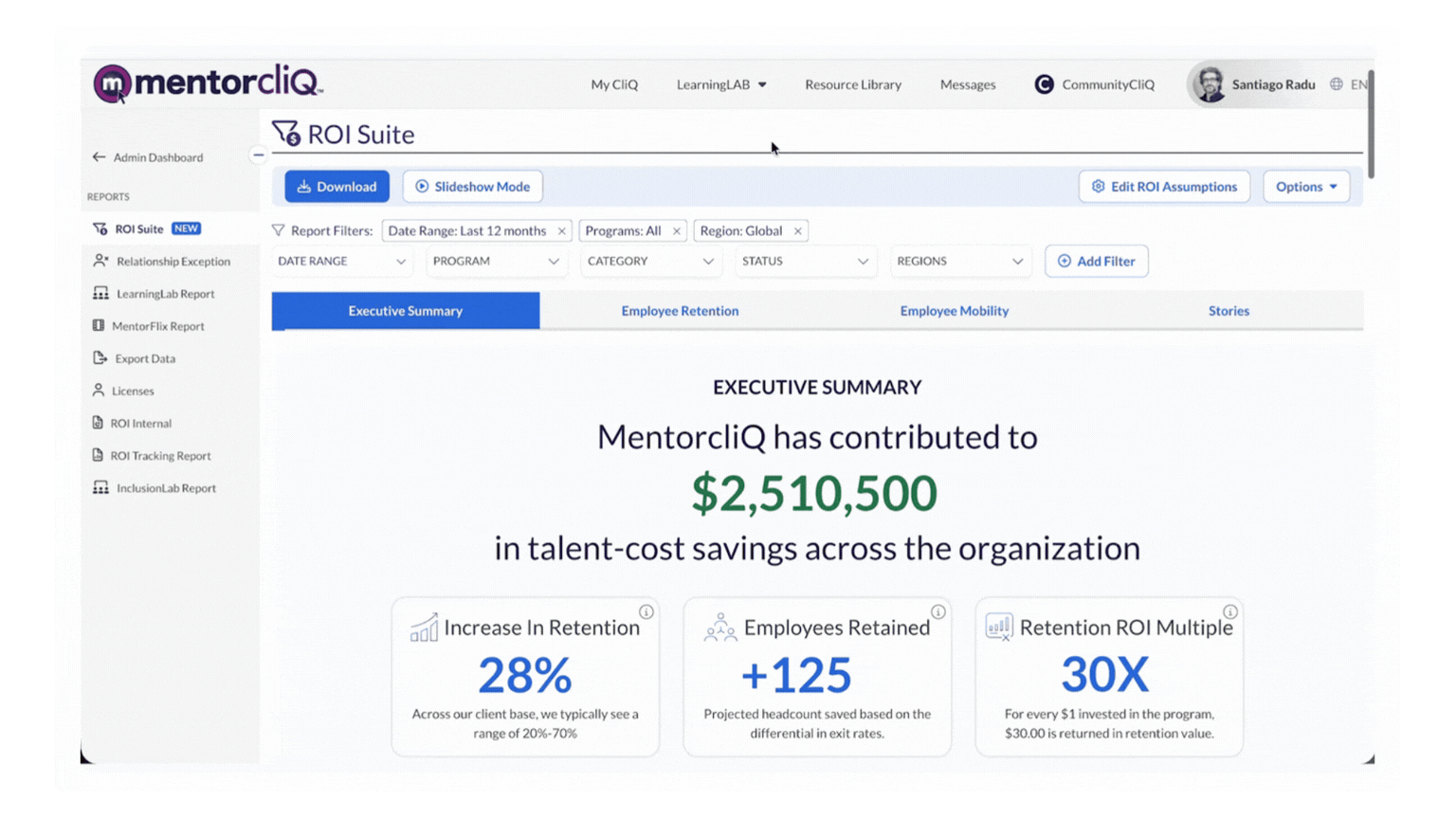The height and width of the screenshot is (819, 1456).
Task: Click the $2,510,500 savings figure
Action: pyautogui.click(x=814, y=493)
